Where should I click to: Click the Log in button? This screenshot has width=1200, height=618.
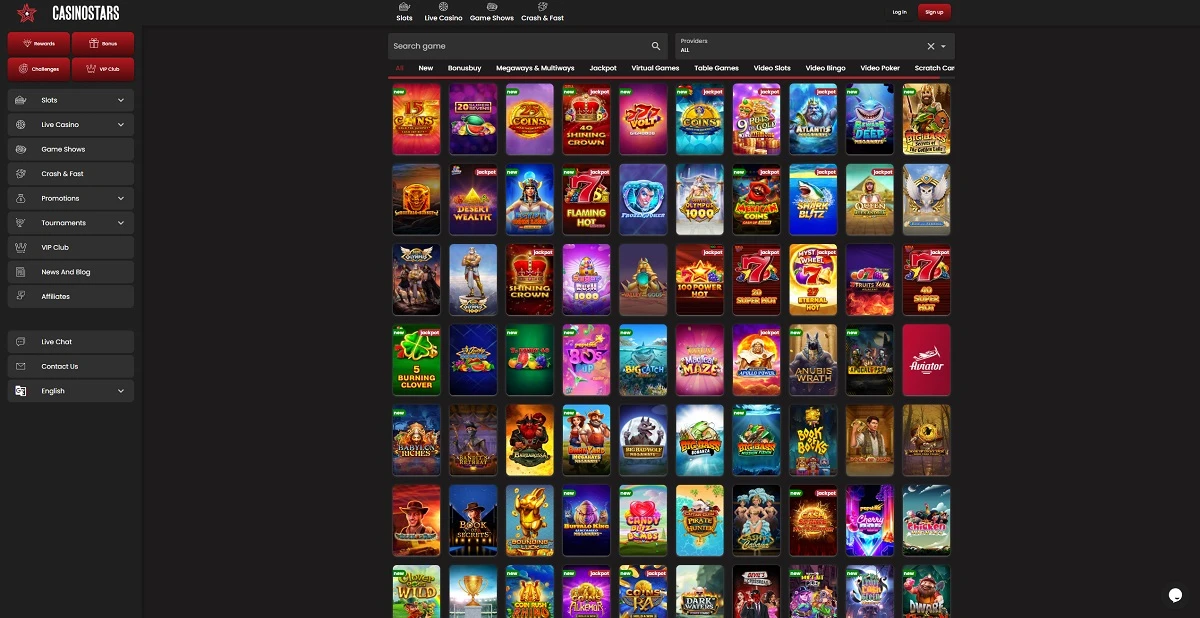[x=899, y=12]
